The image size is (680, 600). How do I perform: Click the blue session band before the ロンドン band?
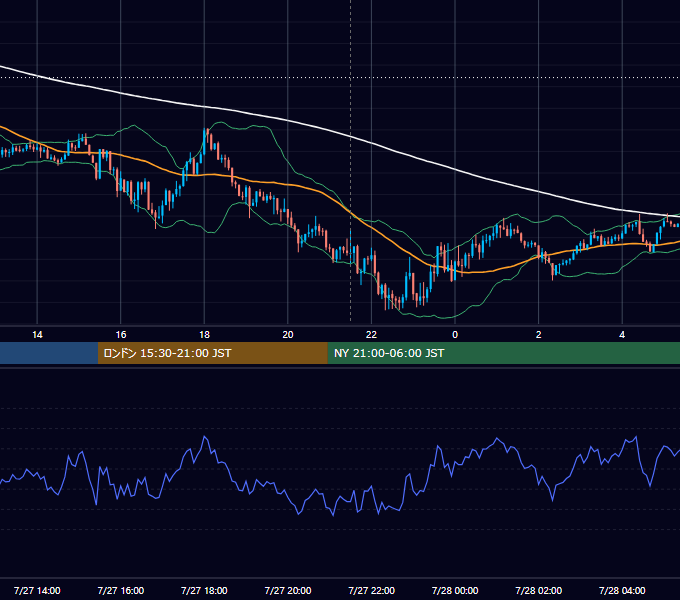49,353
